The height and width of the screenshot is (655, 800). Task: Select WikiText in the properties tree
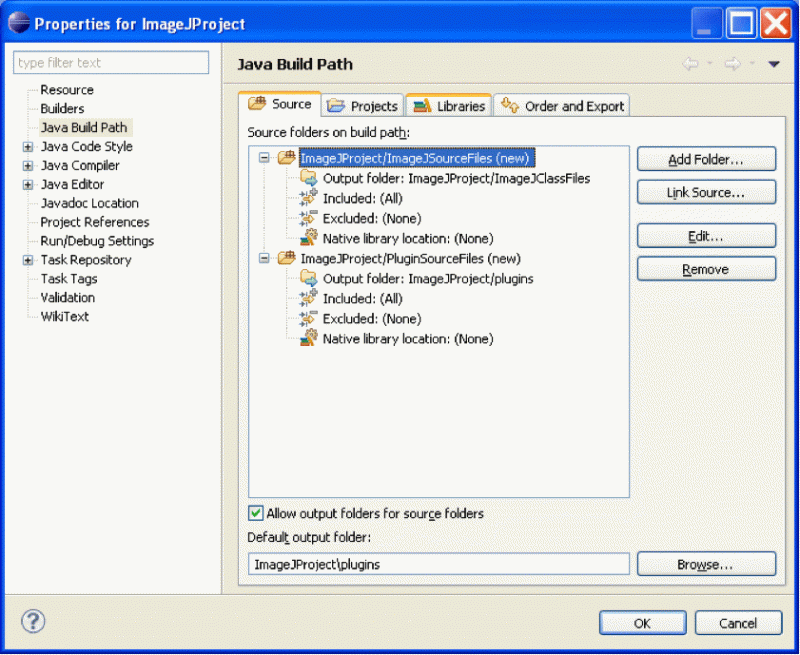[65, 316]
